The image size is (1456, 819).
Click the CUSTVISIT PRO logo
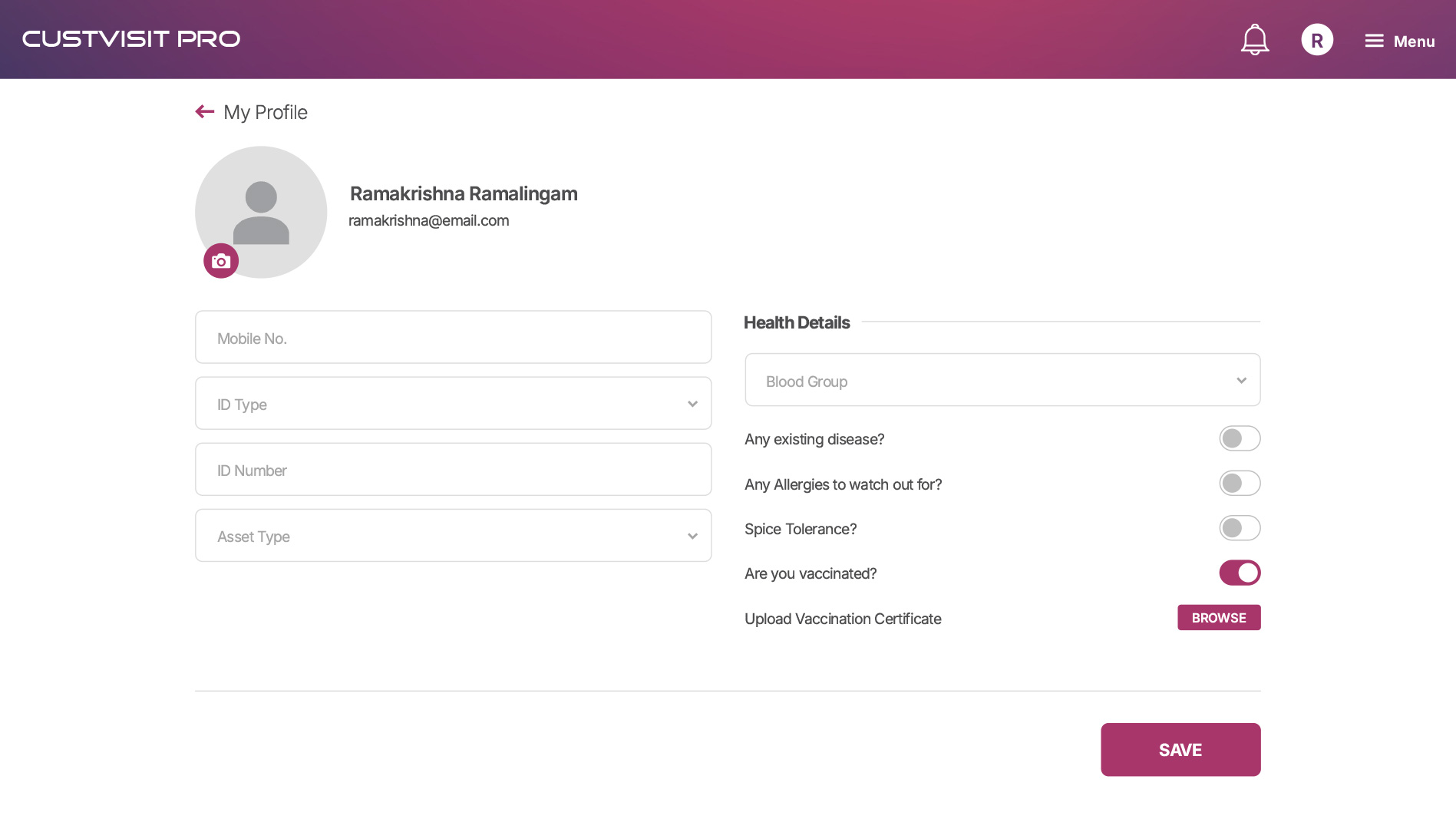coord(131,39)
